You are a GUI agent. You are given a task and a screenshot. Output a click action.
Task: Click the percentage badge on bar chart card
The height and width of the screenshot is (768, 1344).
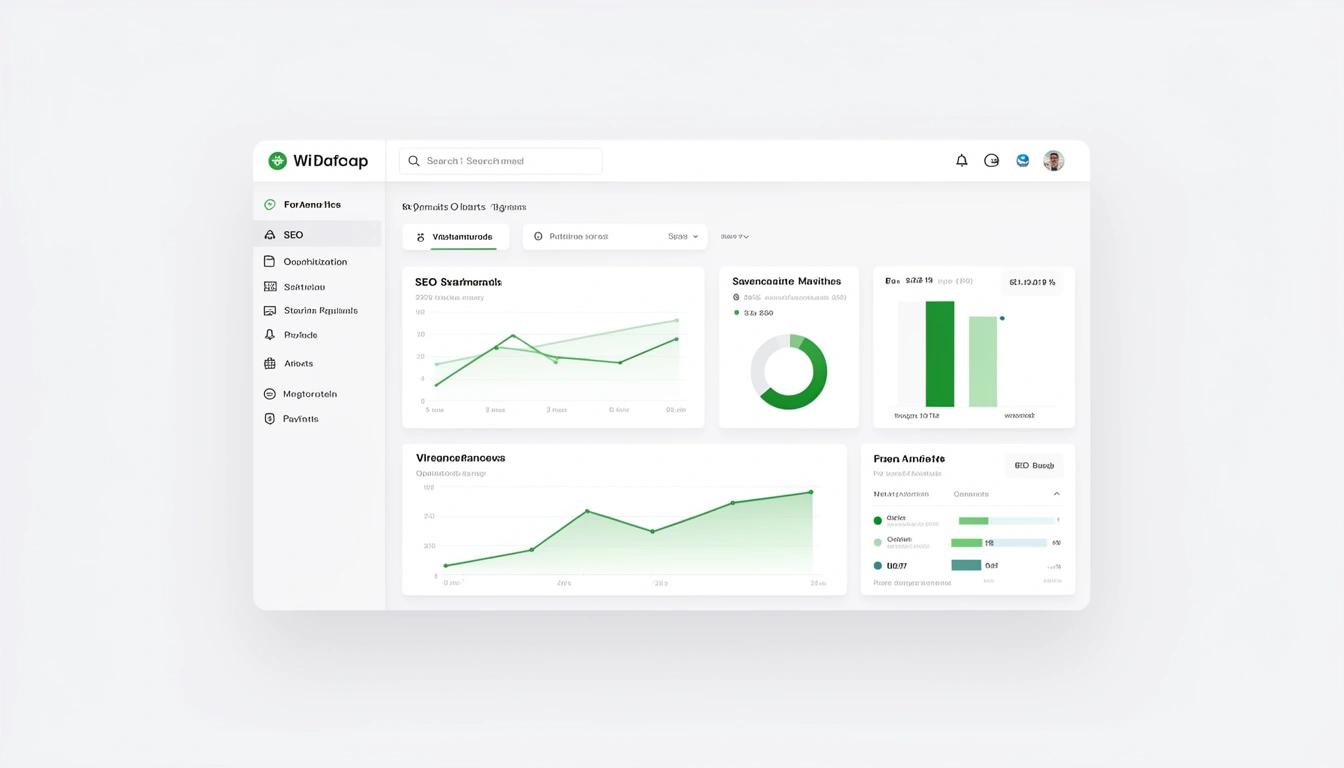click(x=1032, y=282)
